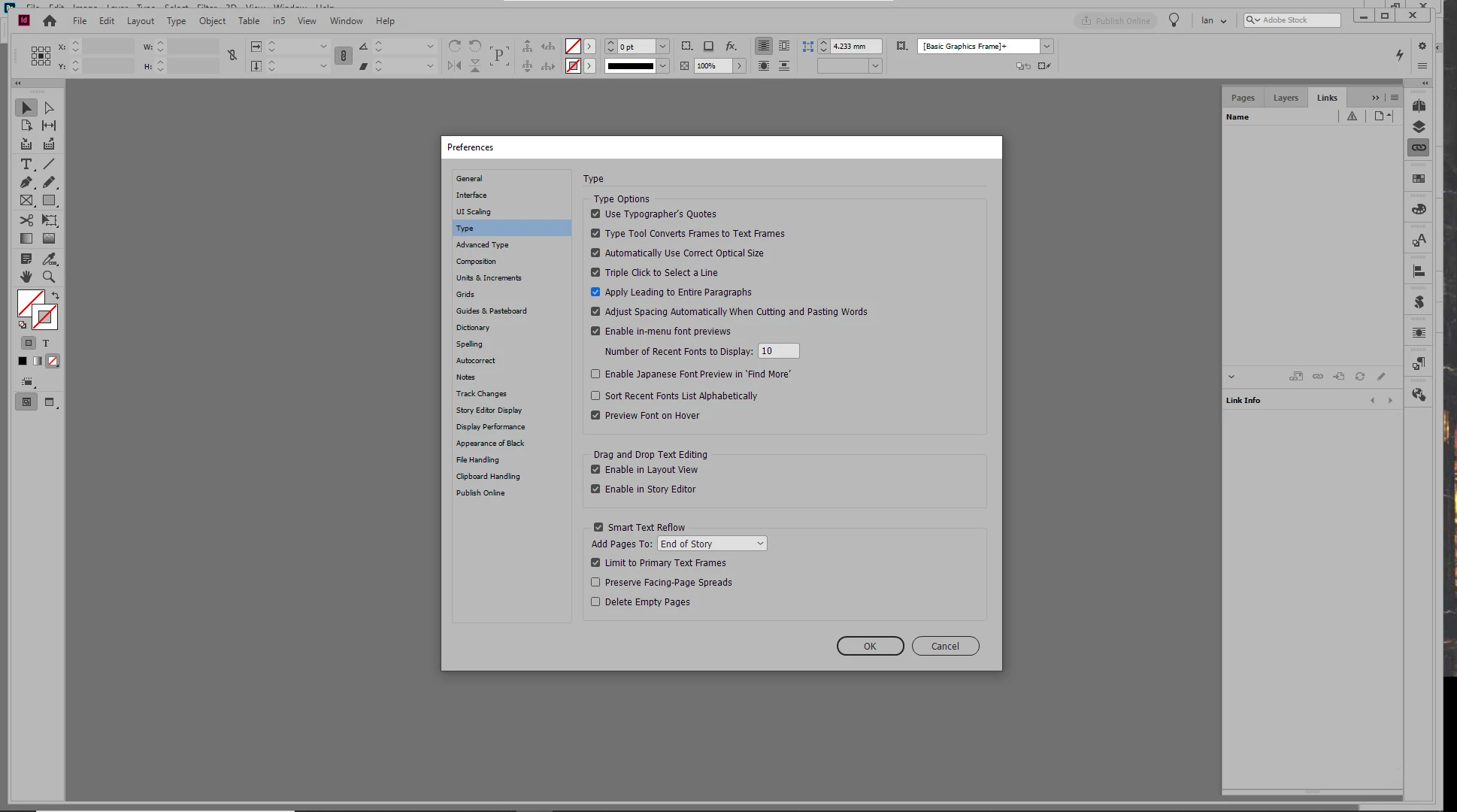Click OK to confirm preferences

pyautogui.click(x=870, y=647)
